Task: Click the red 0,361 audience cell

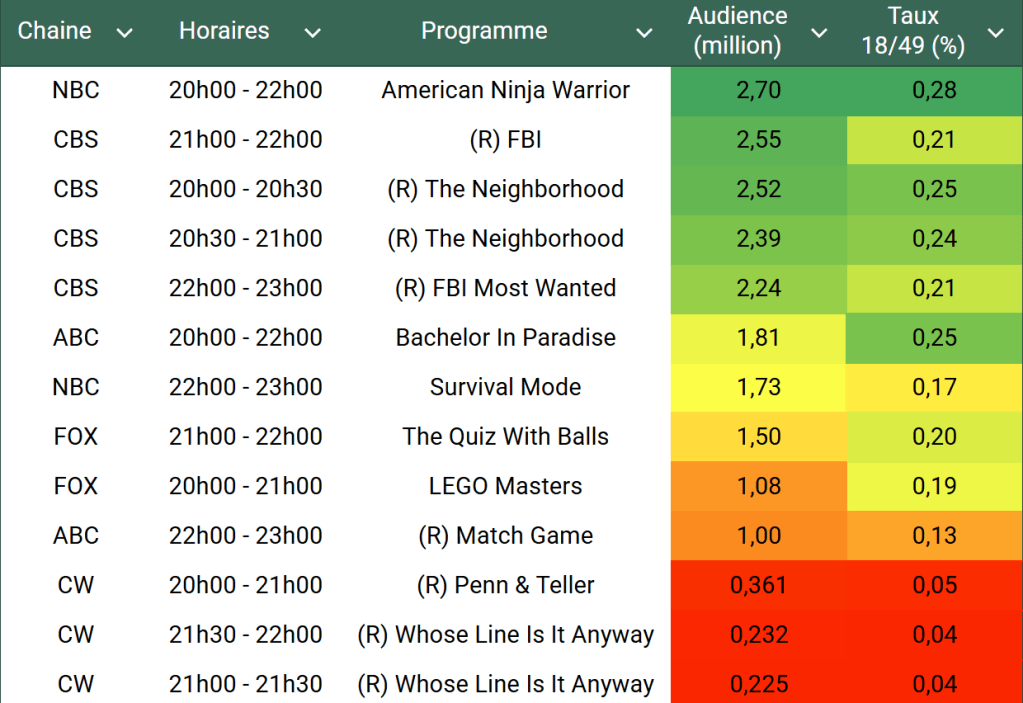Action: [x=758, y=585]
